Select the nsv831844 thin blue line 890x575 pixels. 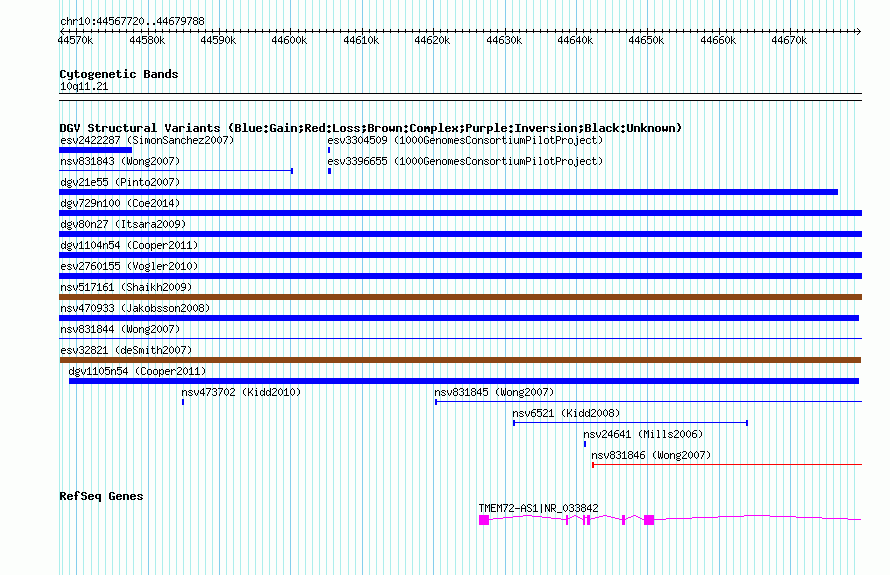click(460, 339)
